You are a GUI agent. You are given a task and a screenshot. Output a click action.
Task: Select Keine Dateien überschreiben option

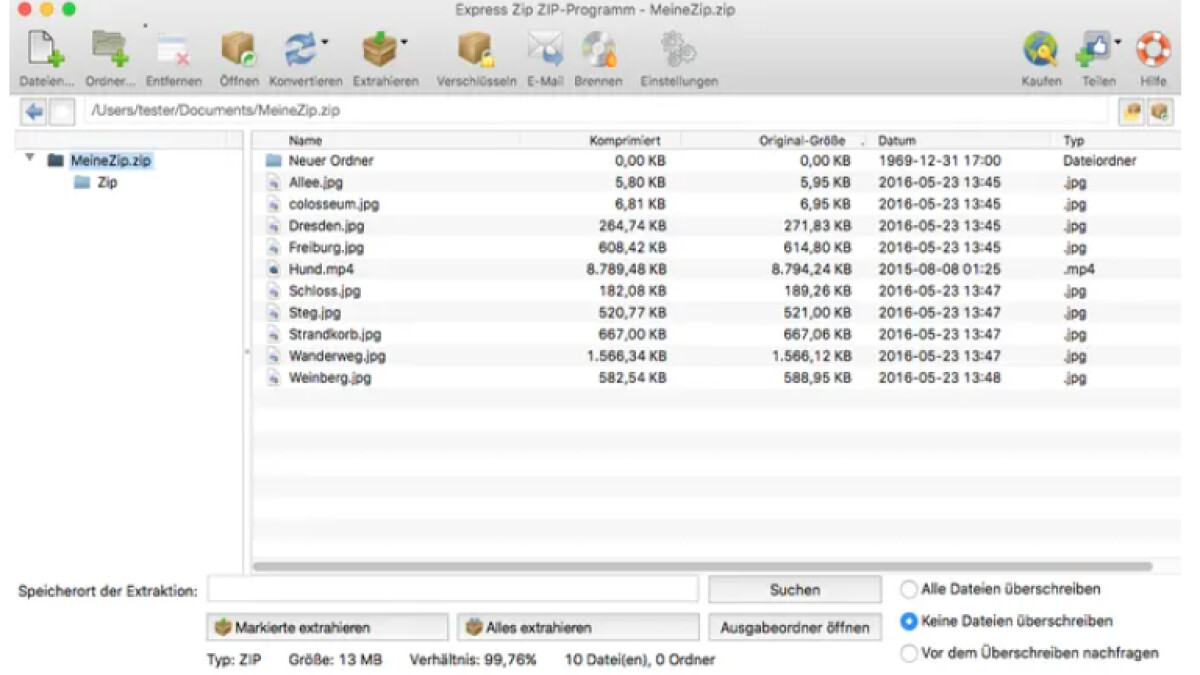(909, 621)
